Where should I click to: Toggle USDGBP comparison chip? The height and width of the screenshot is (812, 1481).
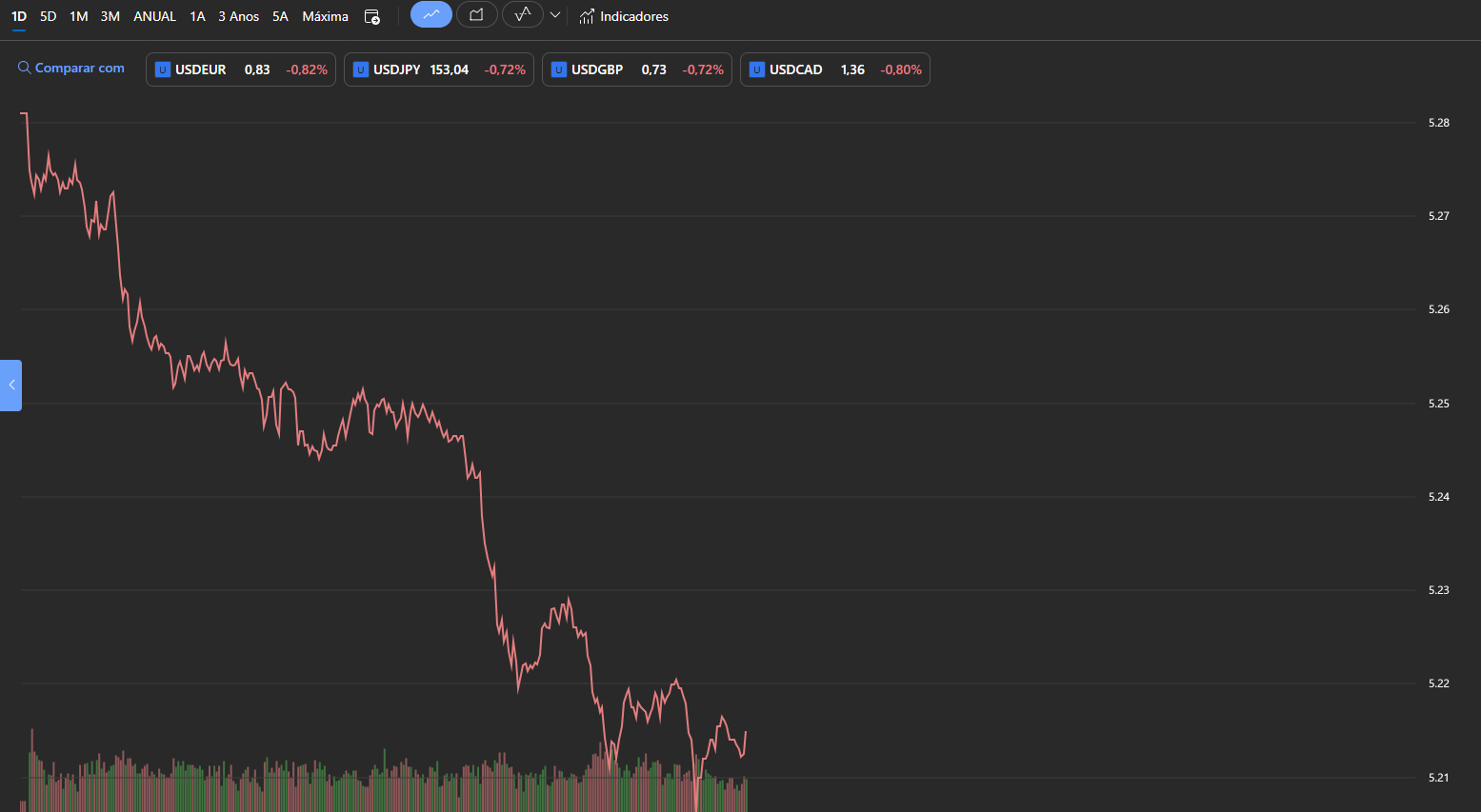pos(636,69)
